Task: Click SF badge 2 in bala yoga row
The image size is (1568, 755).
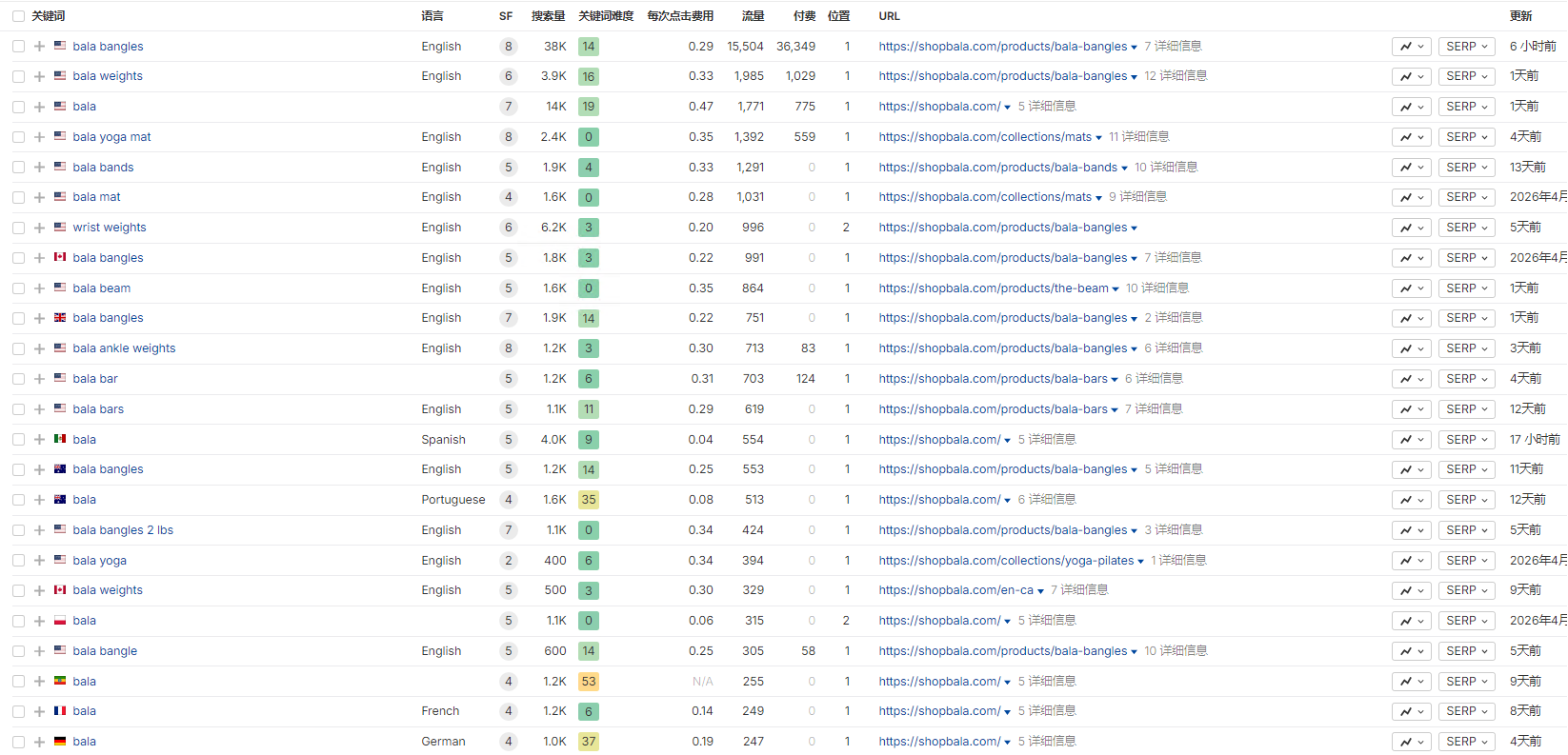Action: point(509,561)
